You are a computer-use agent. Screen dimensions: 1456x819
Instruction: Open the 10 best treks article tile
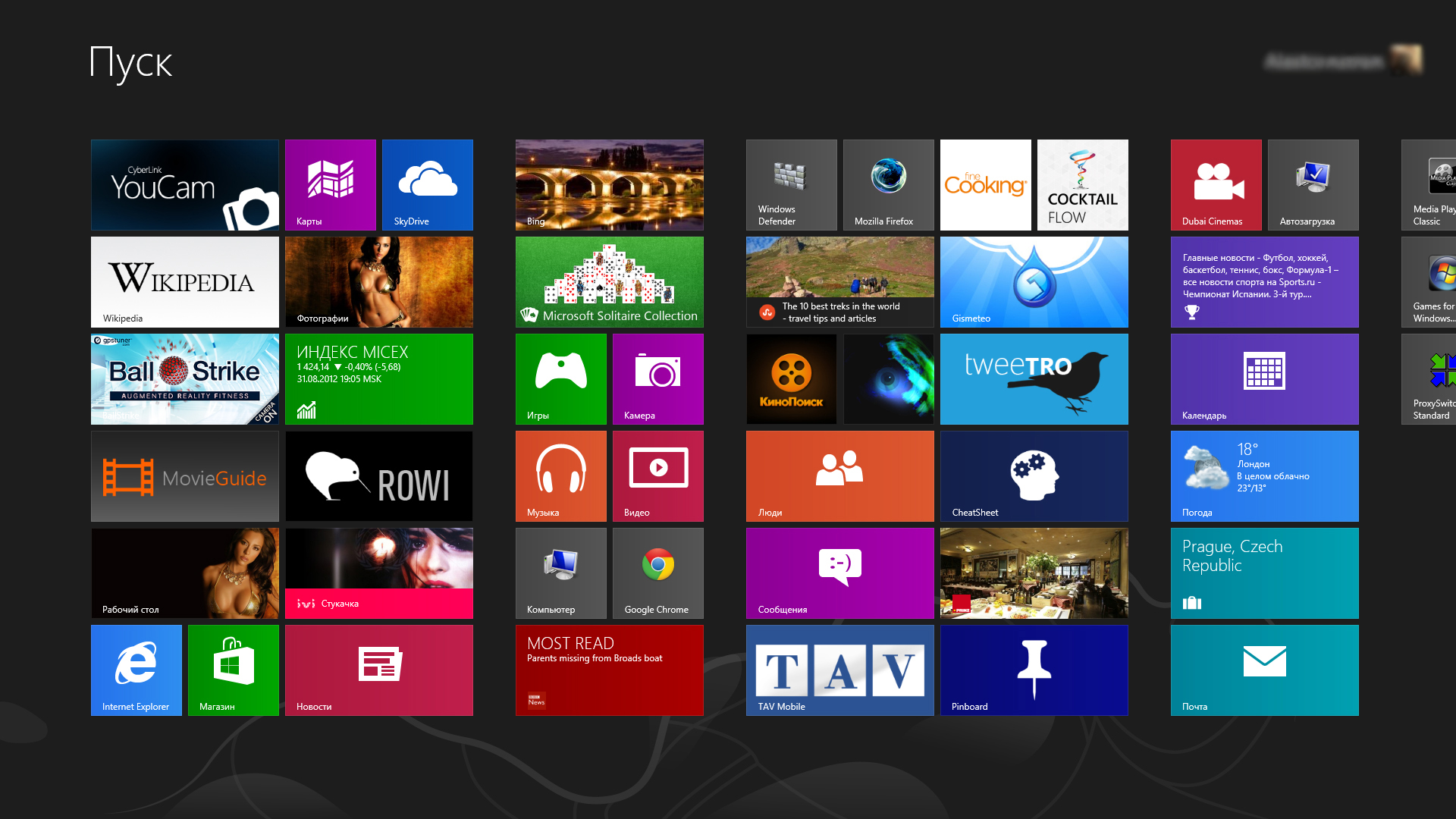click(x=839, y=281)
